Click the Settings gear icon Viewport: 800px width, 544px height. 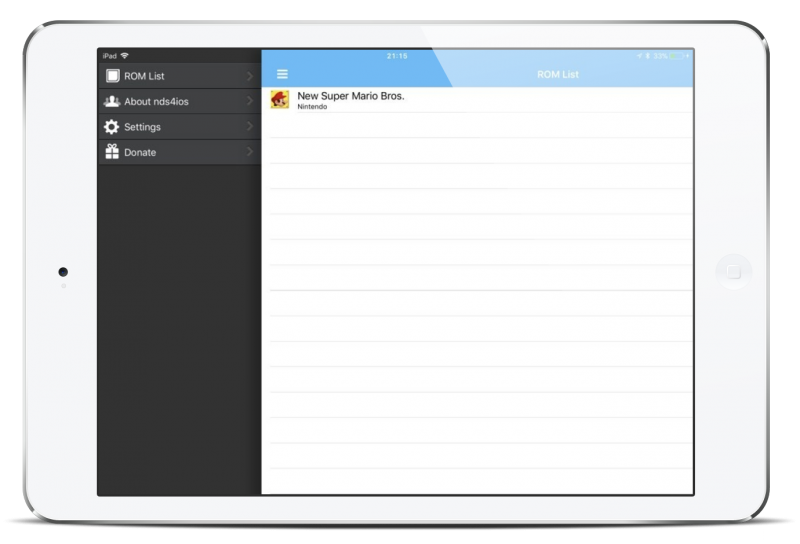(112, 127)
